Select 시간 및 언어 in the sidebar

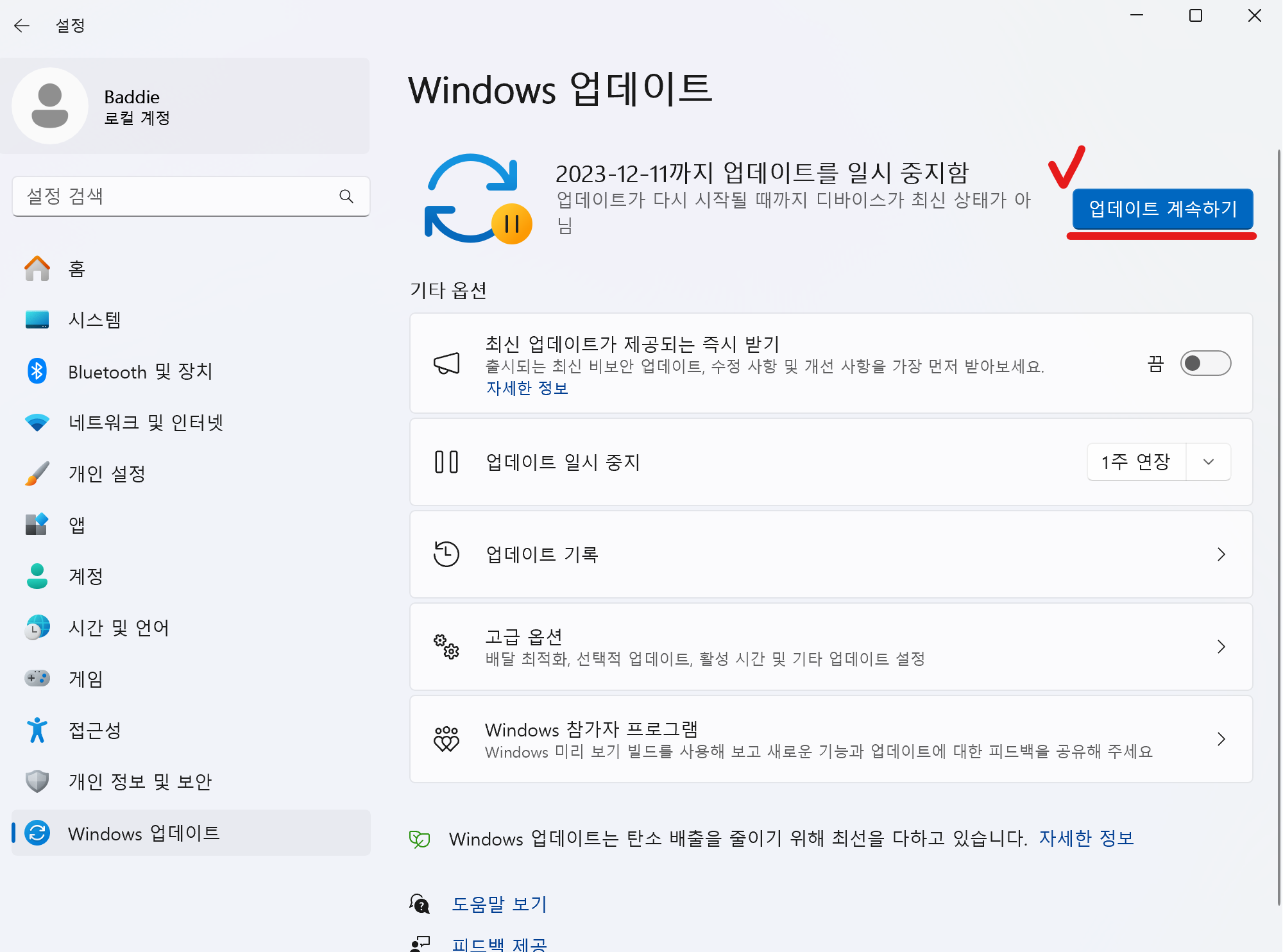[119, 627]
